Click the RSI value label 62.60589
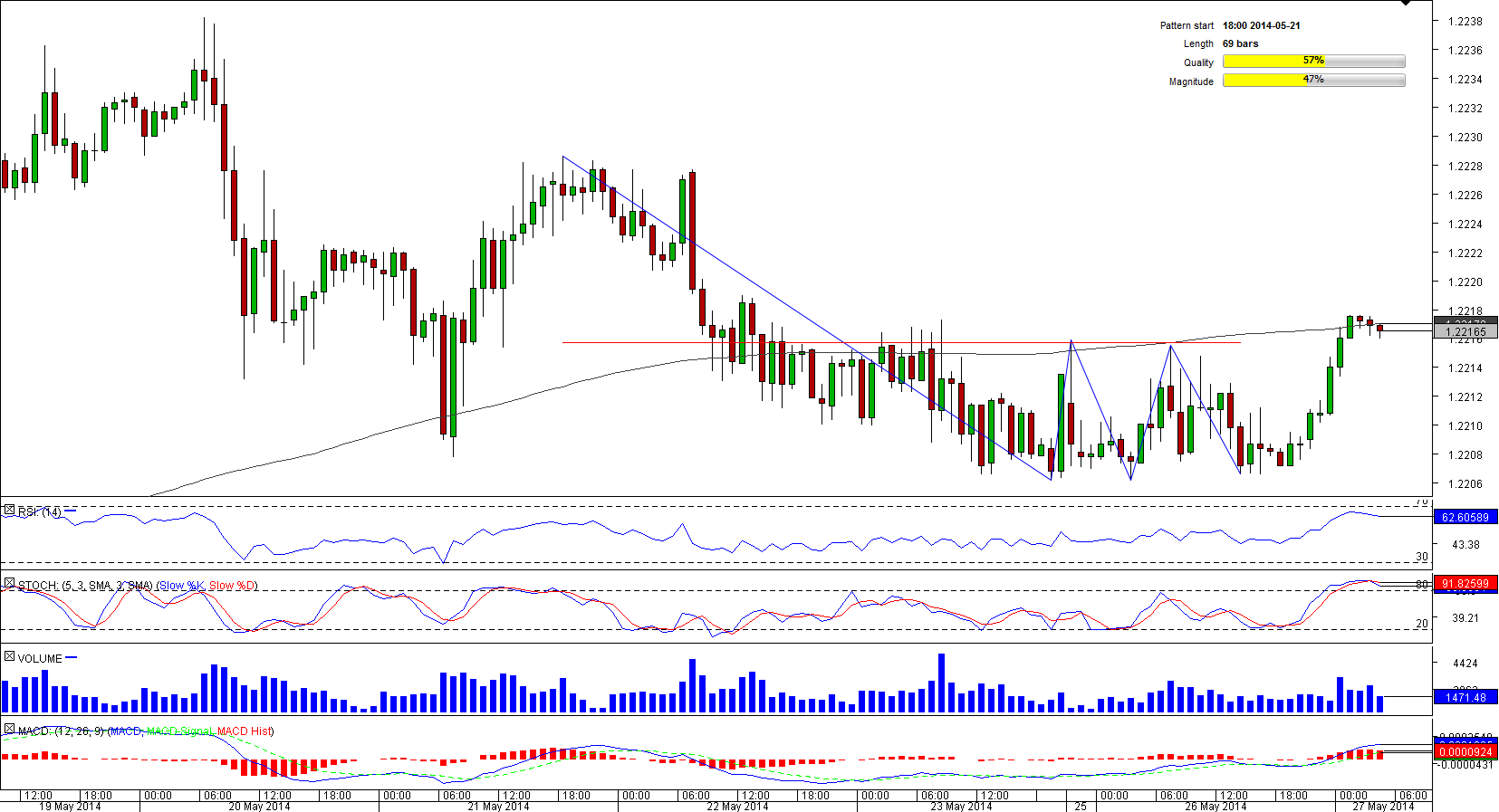Viewport: 1499px width, 812px height. point(1465,517)
